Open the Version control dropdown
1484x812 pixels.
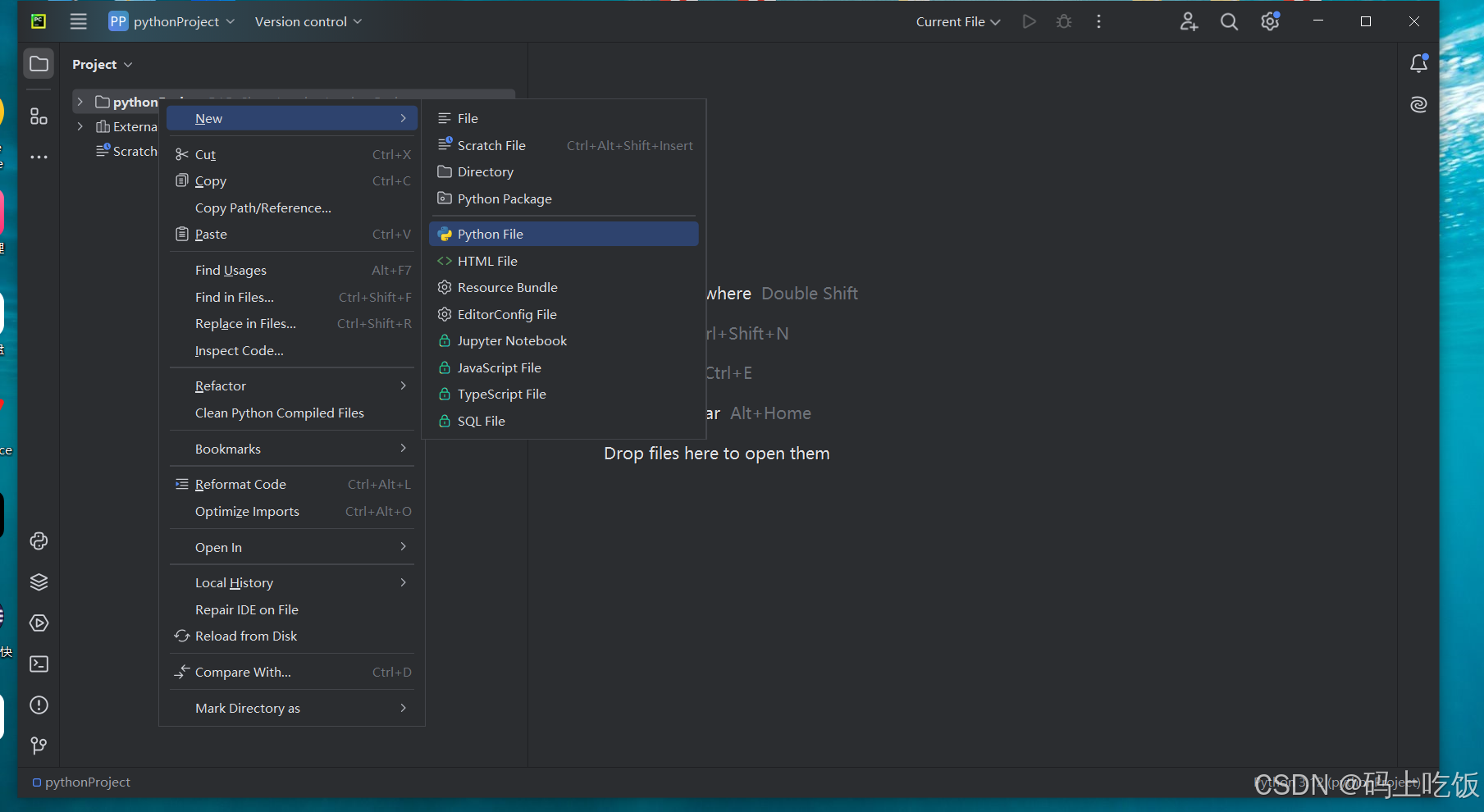(308, 21)
